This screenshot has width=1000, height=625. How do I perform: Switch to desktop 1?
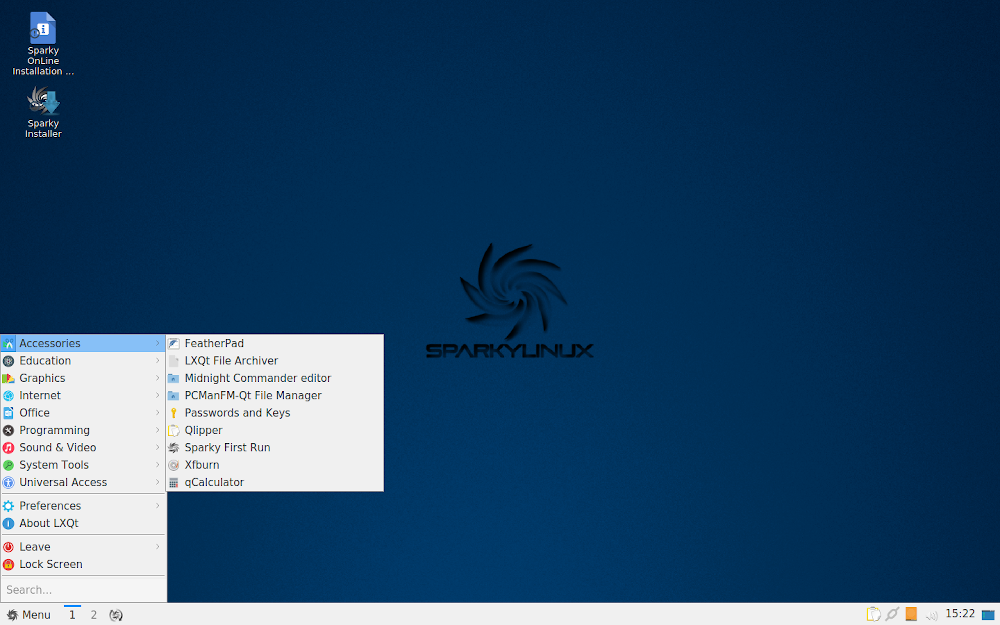pyautogui.click(x=72, y=615)
